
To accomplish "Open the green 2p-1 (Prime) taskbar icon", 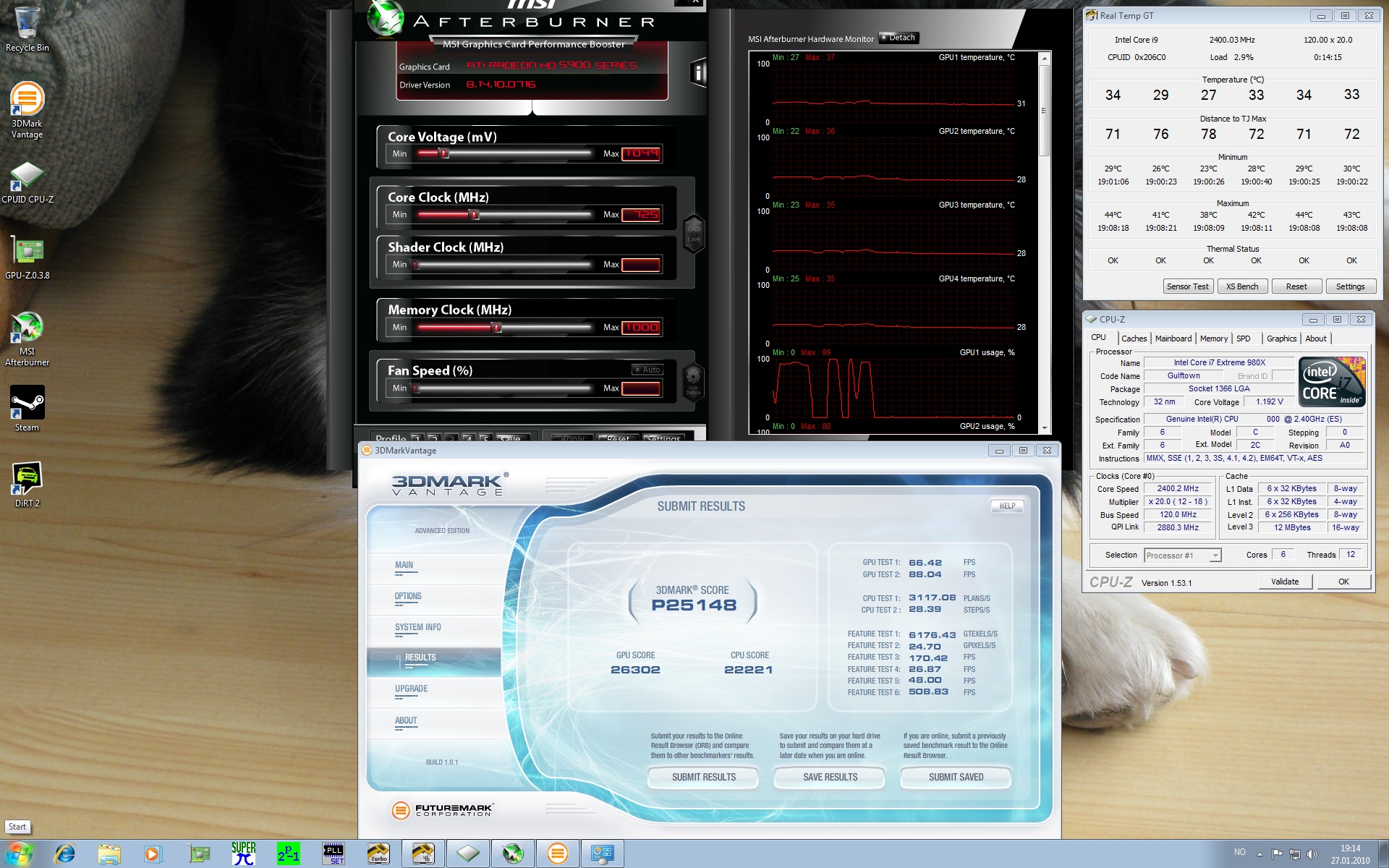I will (x=288, y=854).
